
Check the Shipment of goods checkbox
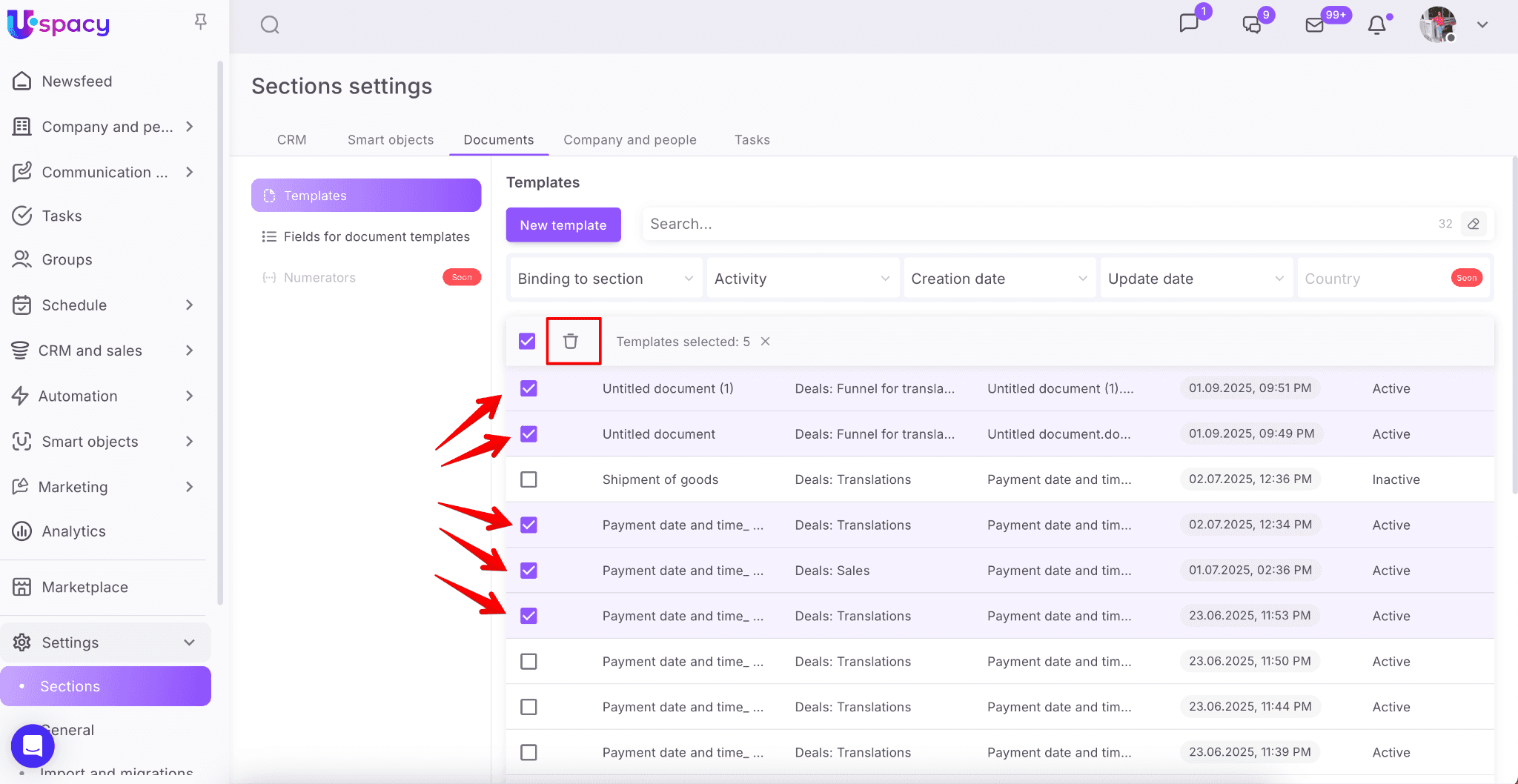(x=528, y=479)
